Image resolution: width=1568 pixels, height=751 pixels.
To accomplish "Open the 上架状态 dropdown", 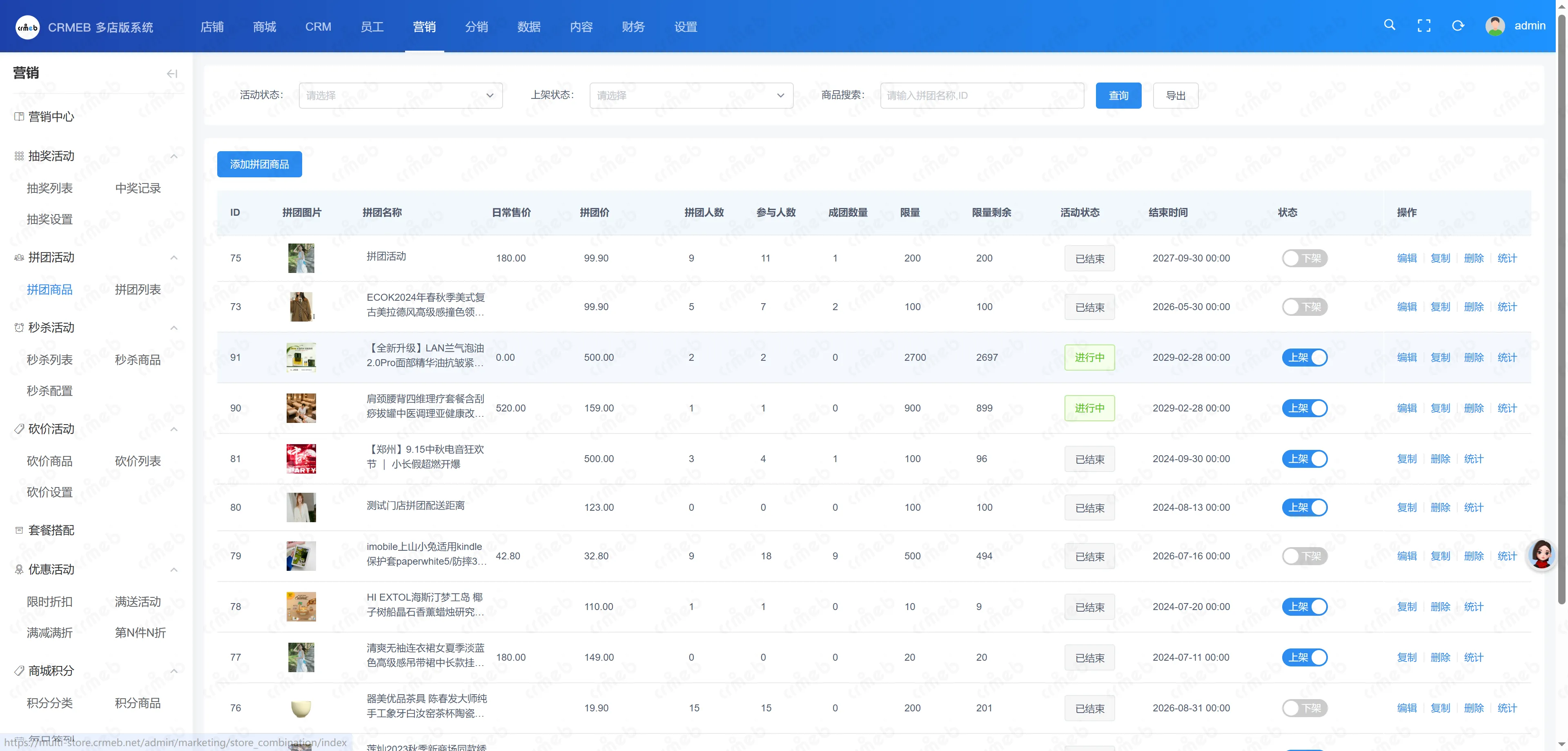I will coord(691,96).
